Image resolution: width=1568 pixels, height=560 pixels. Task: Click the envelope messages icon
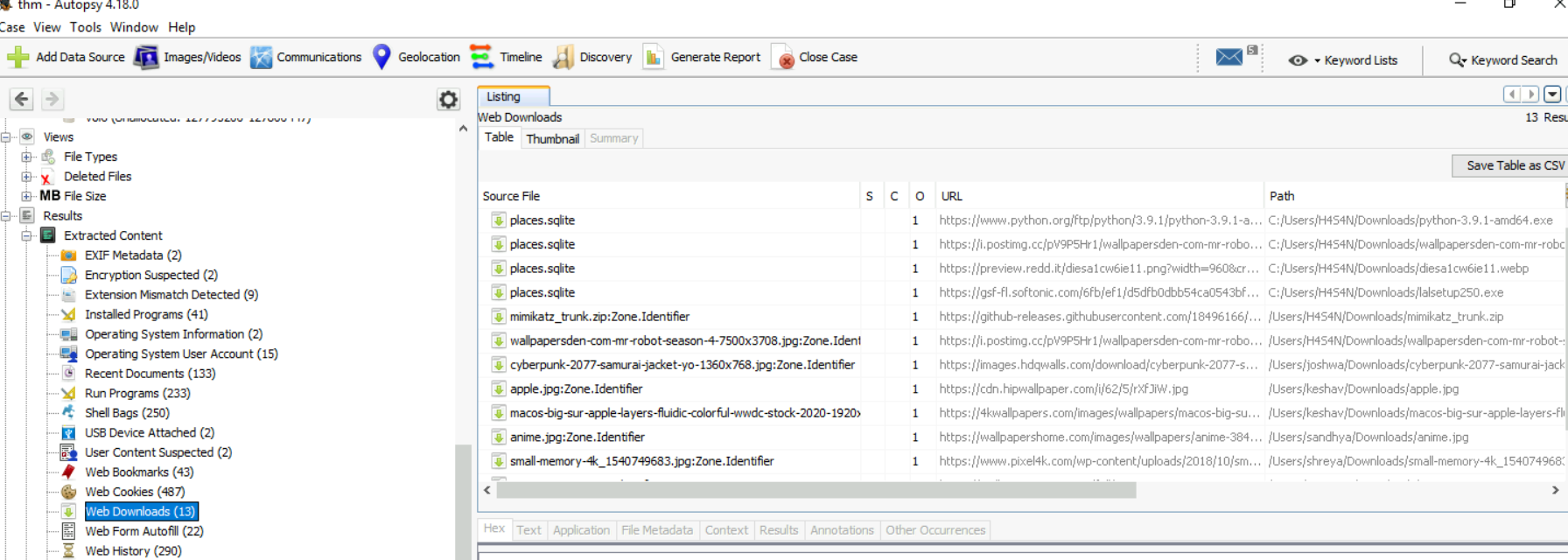pyautogui.click(x=1229, y=58)
